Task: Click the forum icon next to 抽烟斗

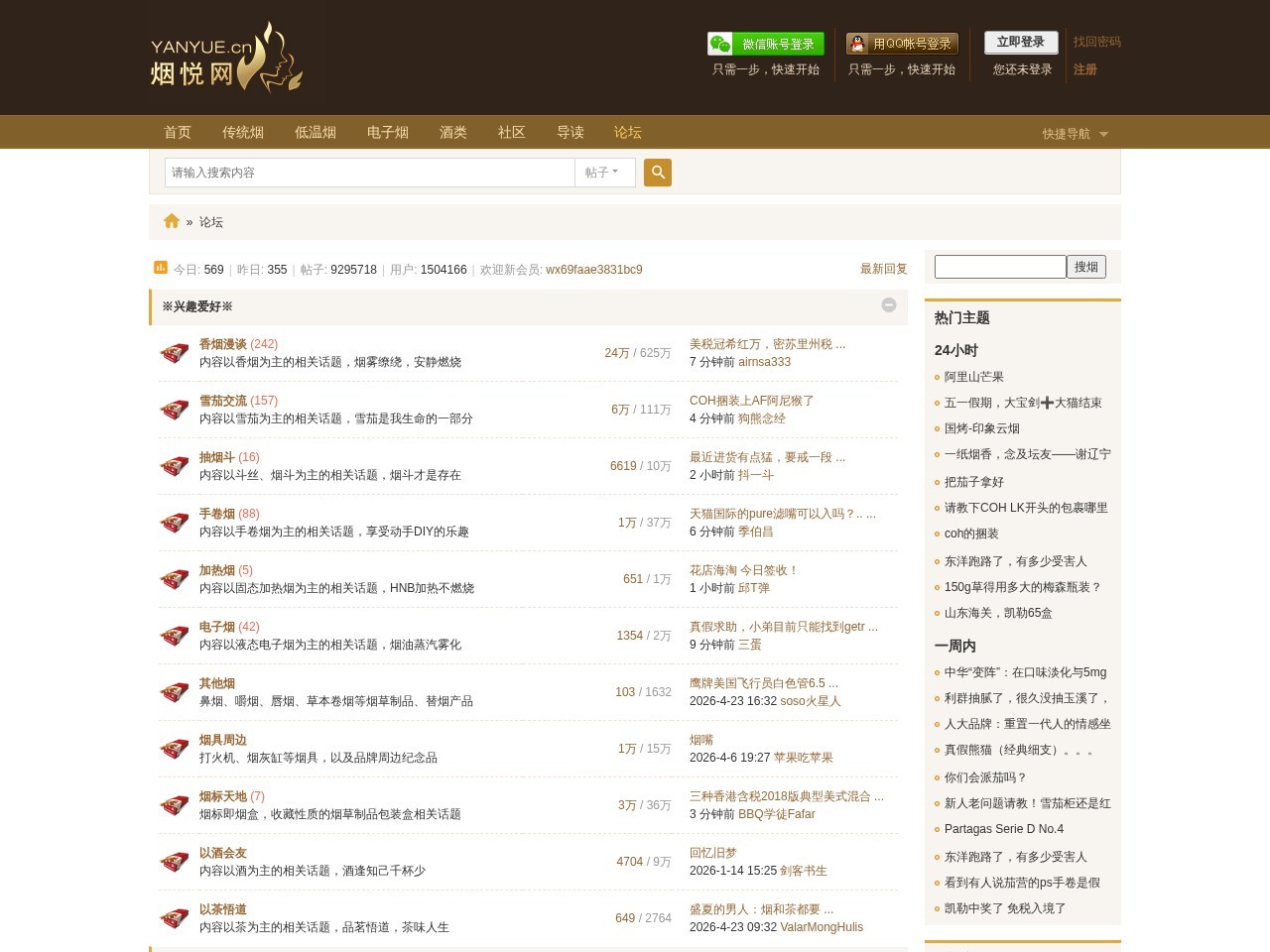Action: [x=175, y=466]
